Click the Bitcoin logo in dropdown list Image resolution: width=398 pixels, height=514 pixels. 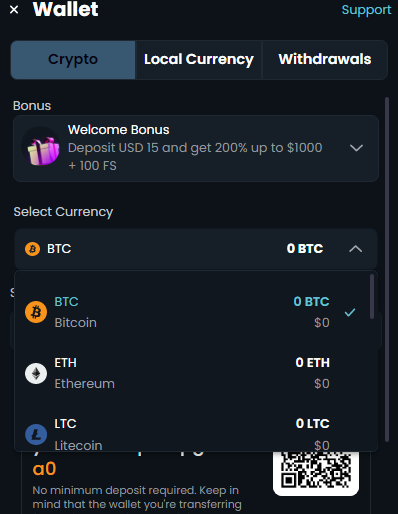pos(36,312)
